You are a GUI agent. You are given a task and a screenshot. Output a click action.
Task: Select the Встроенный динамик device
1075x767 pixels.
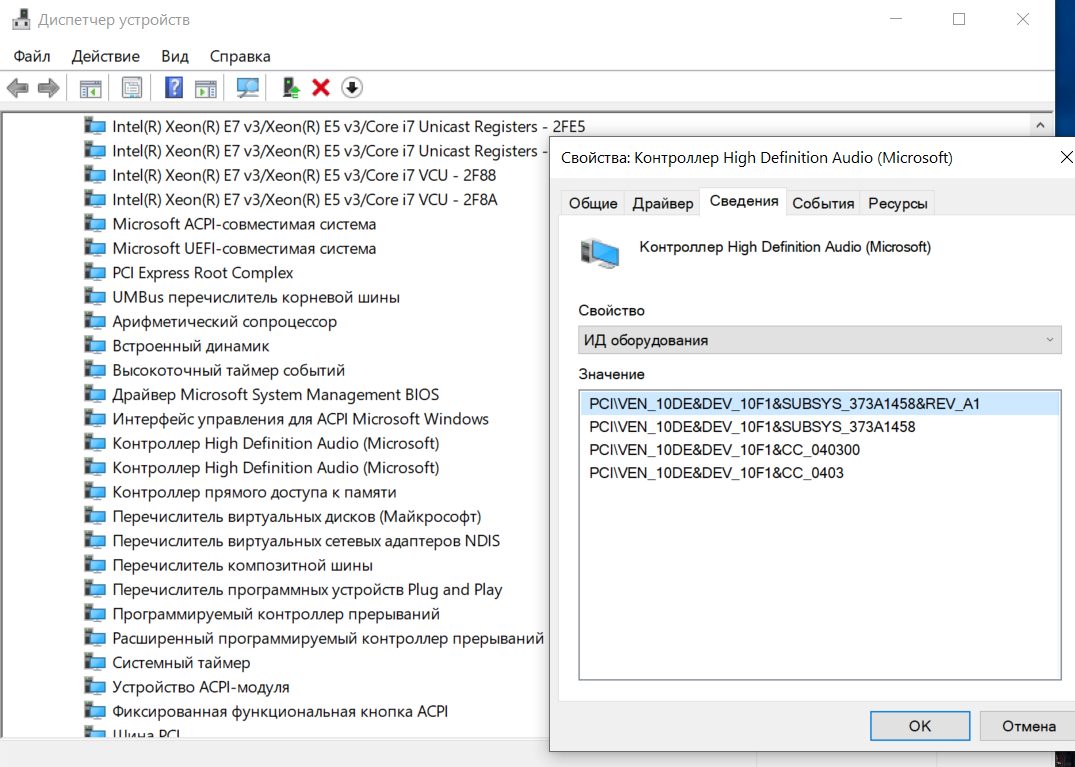(191, 346)
